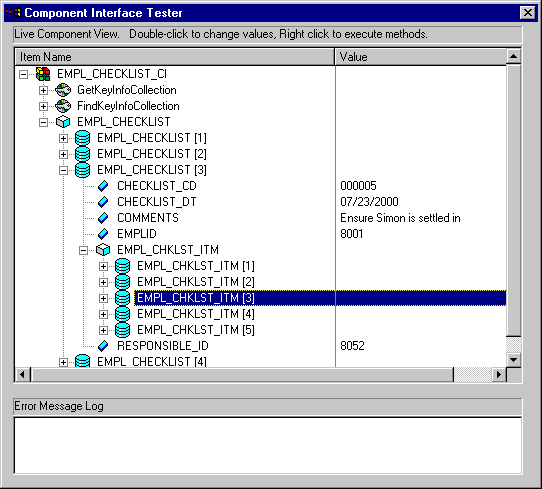This screenshot has height=489, width=542.
Task: Click the EMPL_CHECKLIST_CI component icon
Action: (43, 74)
